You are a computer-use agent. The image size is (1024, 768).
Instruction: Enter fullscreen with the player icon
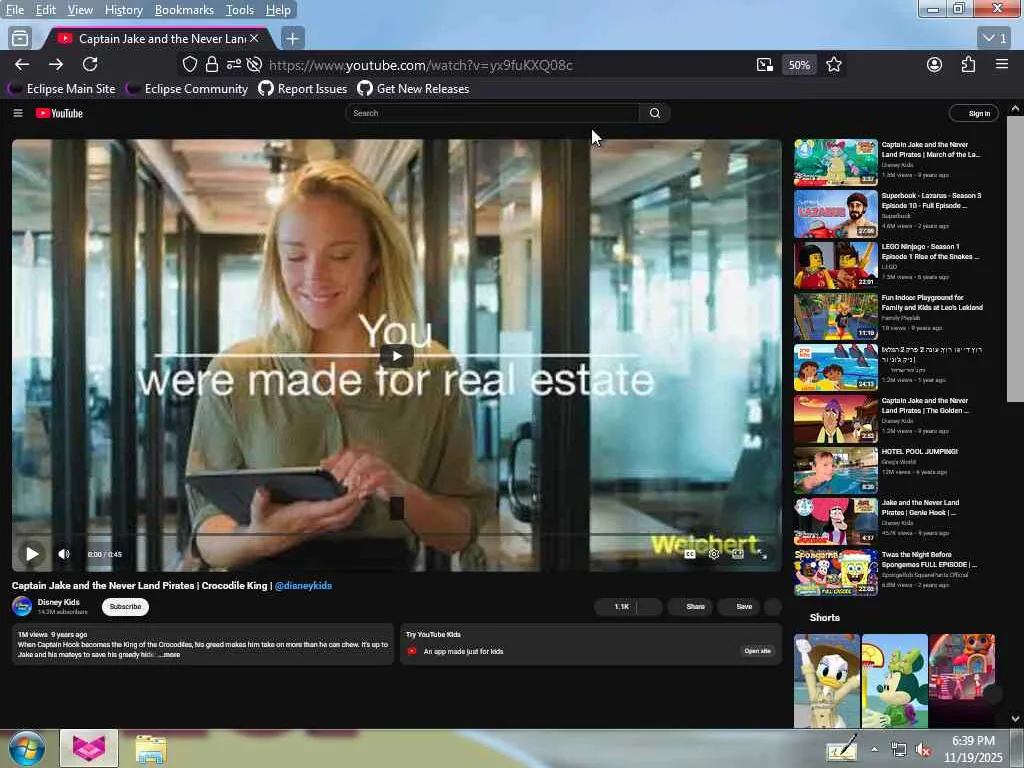pyautogui.click(x=762, y=554)
